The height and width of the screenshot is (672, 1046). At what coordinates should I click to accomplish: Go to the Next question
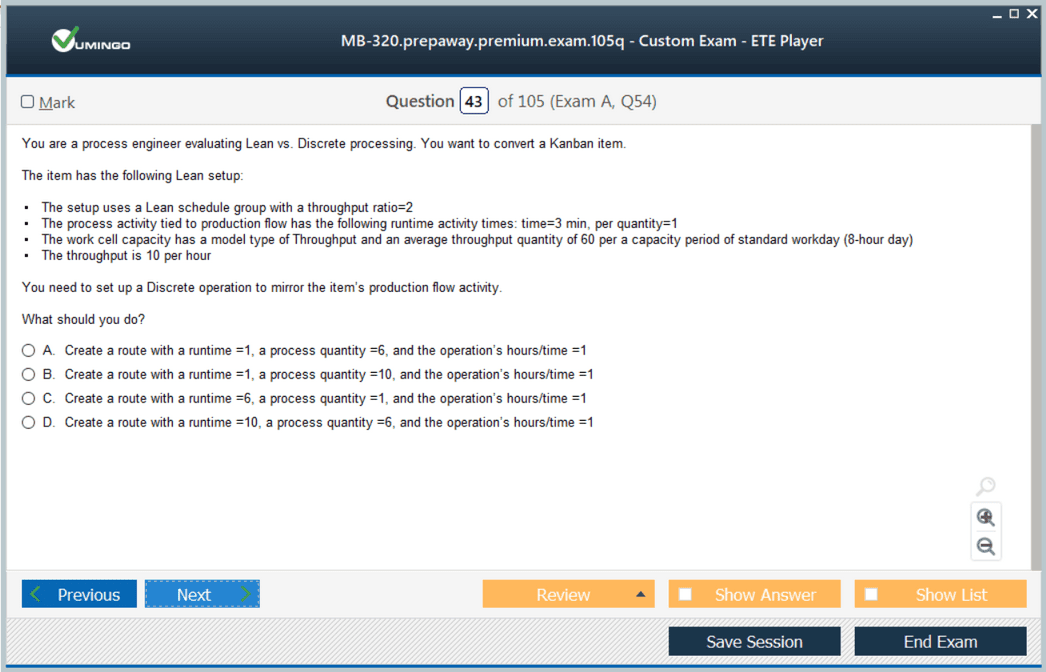point(202,594)
